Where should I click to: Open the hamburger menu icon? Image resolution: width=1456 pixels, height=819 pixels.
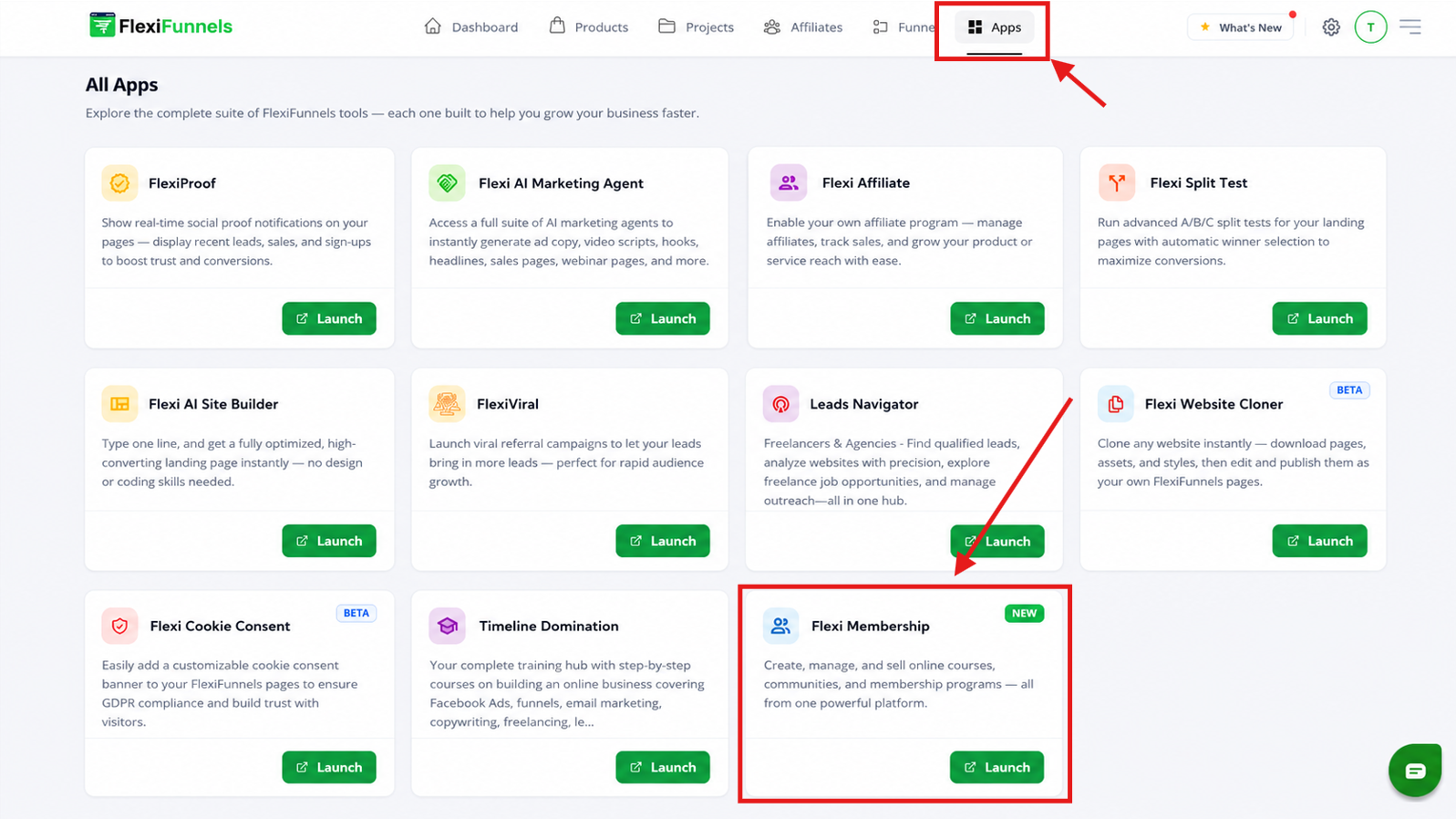1410,27
